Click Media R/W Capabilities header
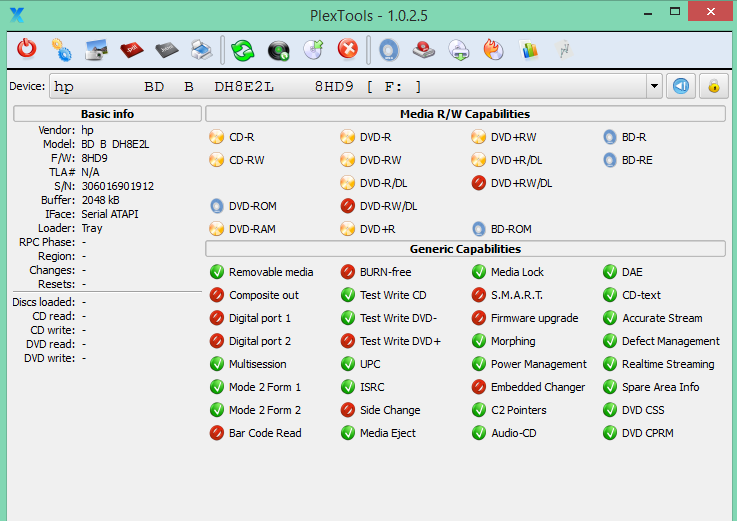737x521 pixels. coord(465,114)
